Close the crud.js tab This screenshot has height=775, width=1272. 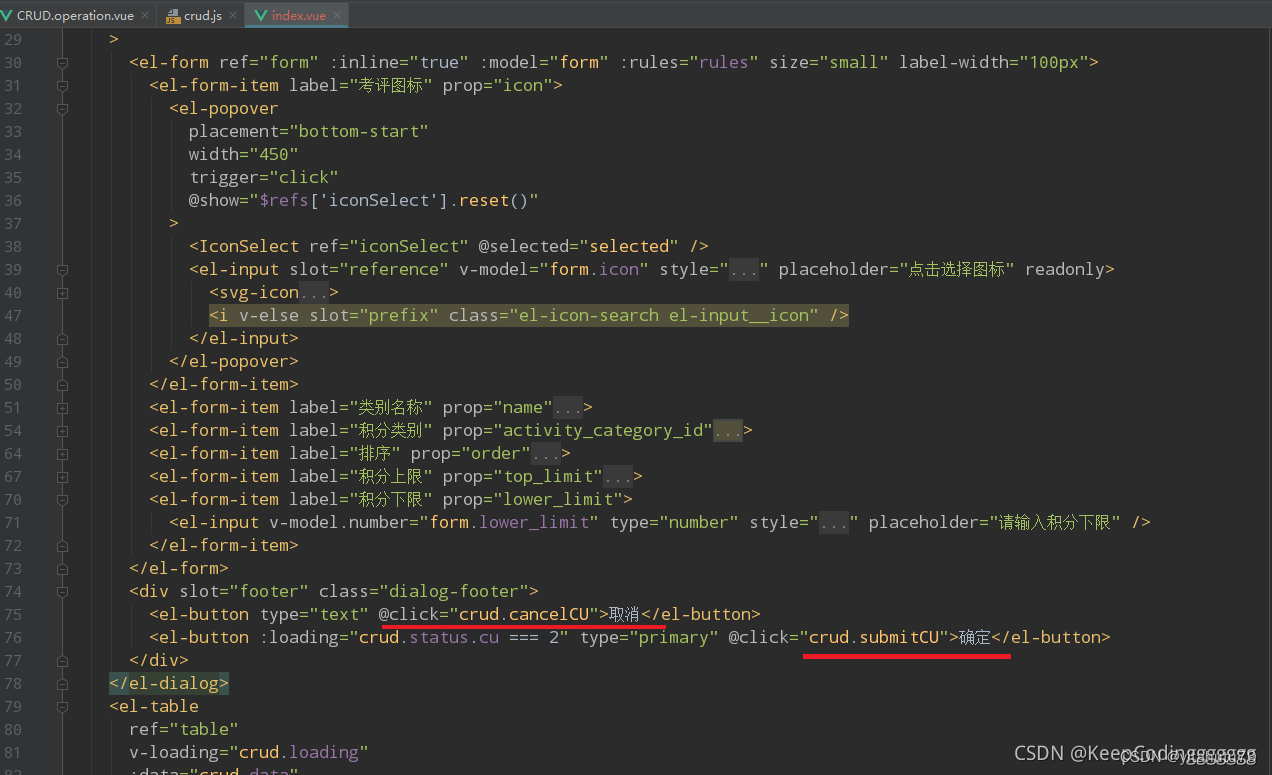click(234, 16)
